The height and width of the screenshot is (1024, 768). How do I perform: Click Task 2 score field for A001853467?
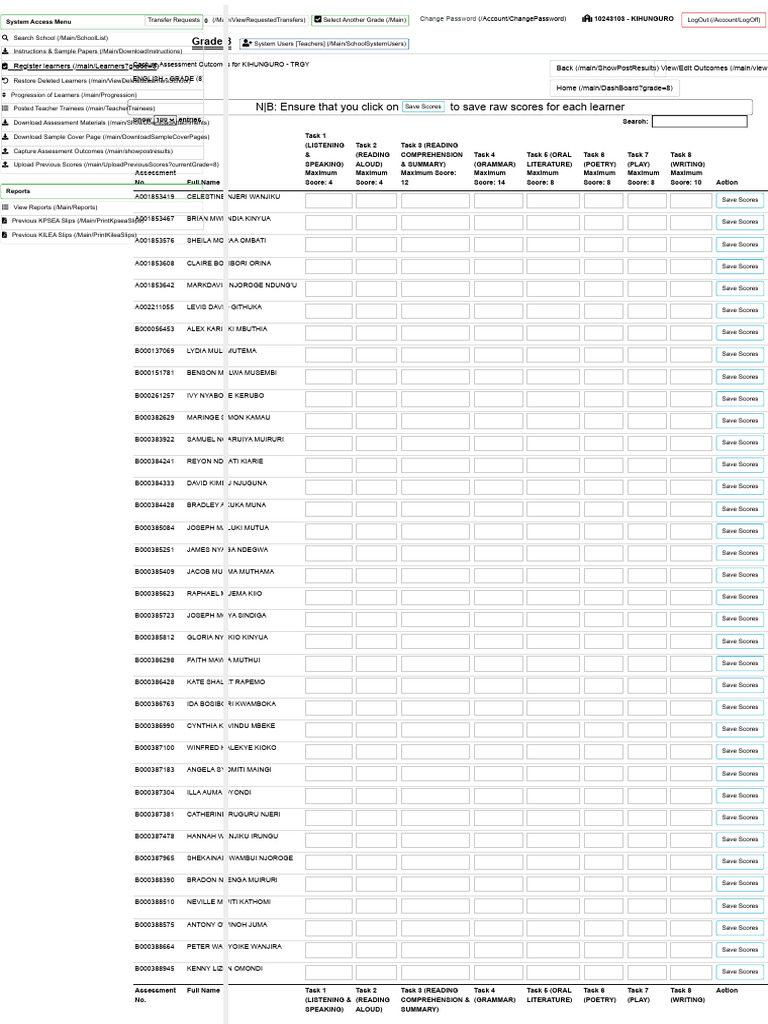[376, 223]
